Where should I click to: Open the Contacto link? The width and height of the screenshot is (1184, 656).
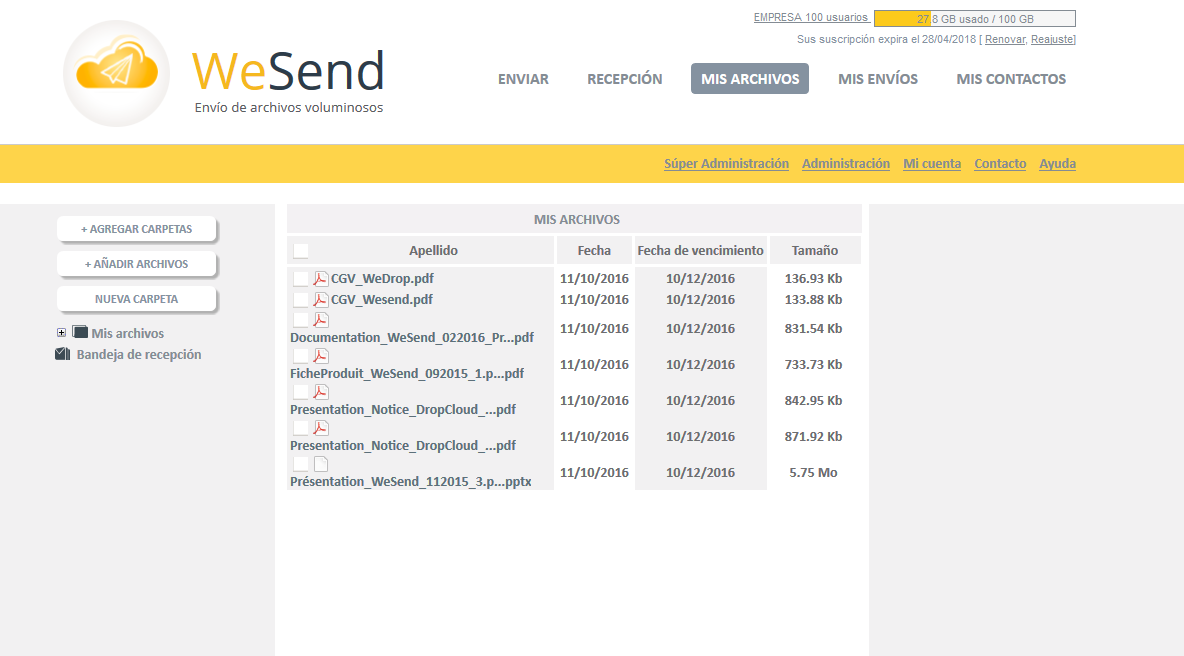point(1000,163)
